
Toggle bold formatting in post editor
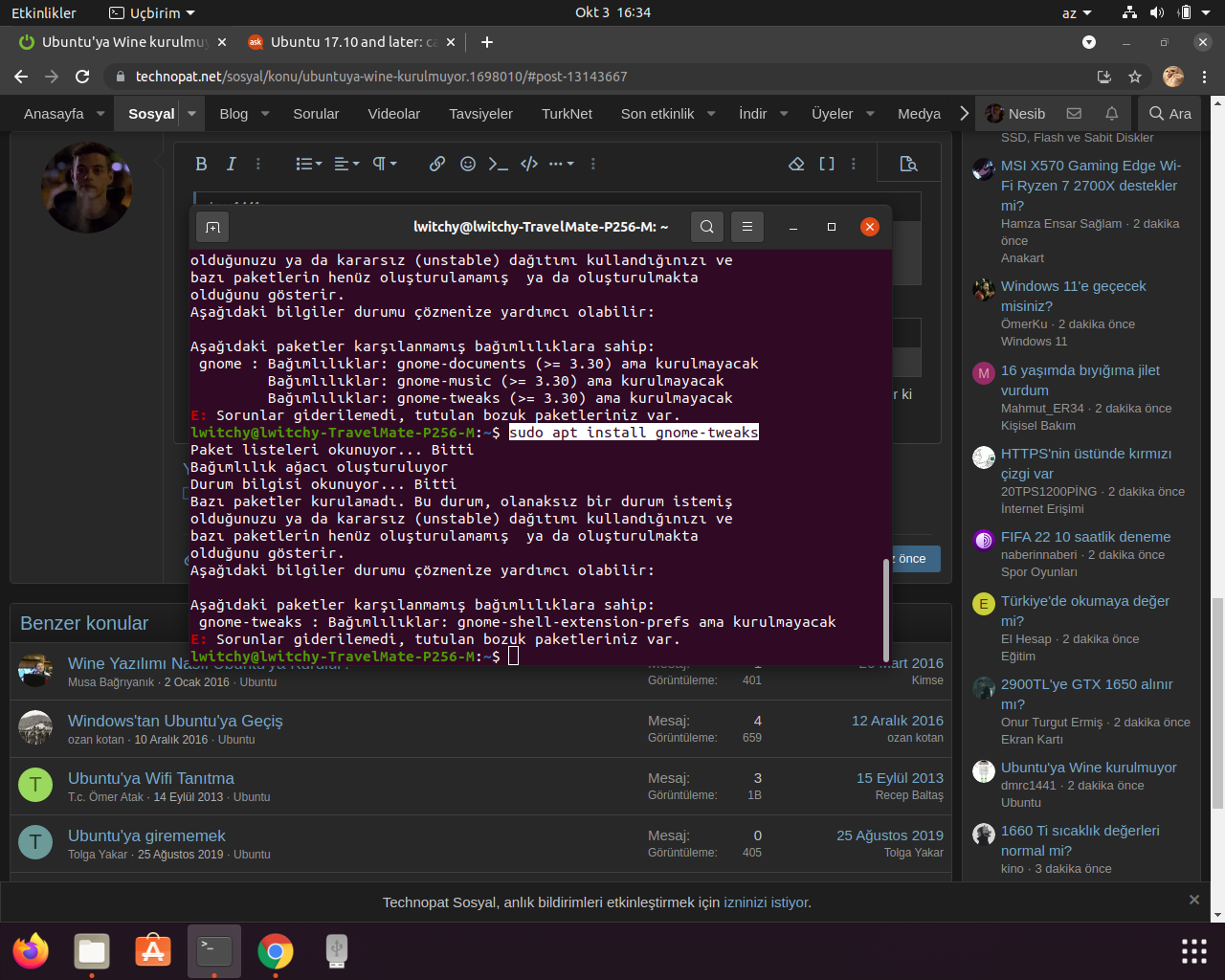pos(201,164)
